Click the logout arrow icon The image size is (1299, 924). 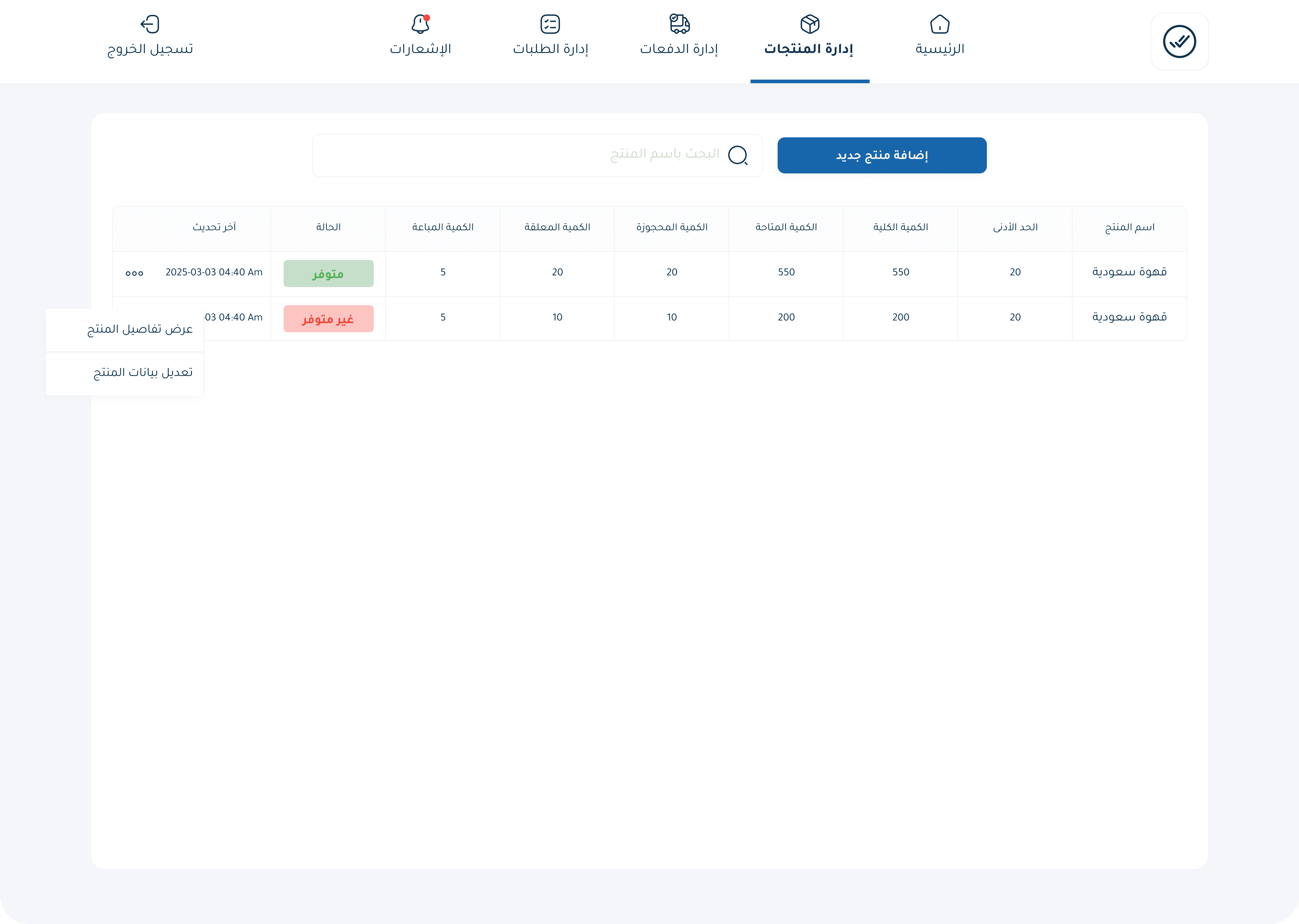pyautogui.click(x=150, y=24)
